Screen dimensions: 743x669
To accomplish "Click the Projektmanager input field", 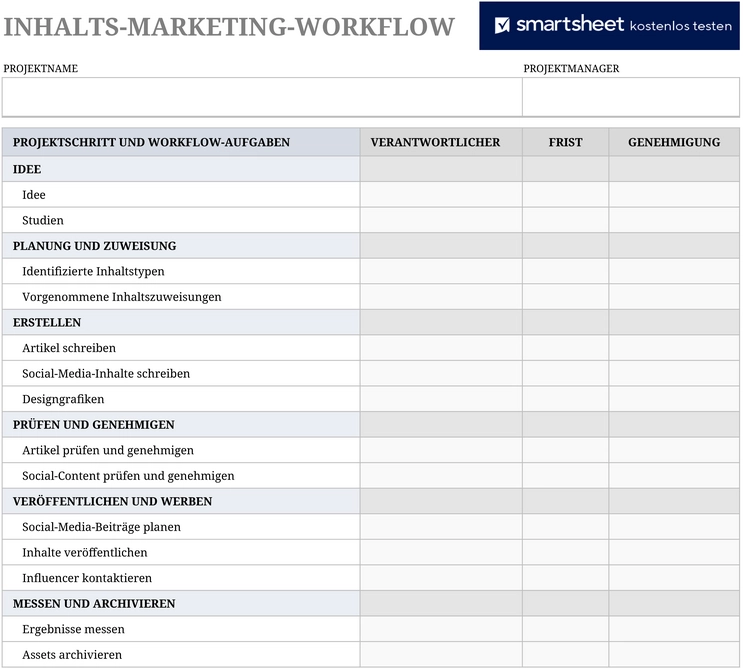I will pyautogui.click(x=631, y=97).
